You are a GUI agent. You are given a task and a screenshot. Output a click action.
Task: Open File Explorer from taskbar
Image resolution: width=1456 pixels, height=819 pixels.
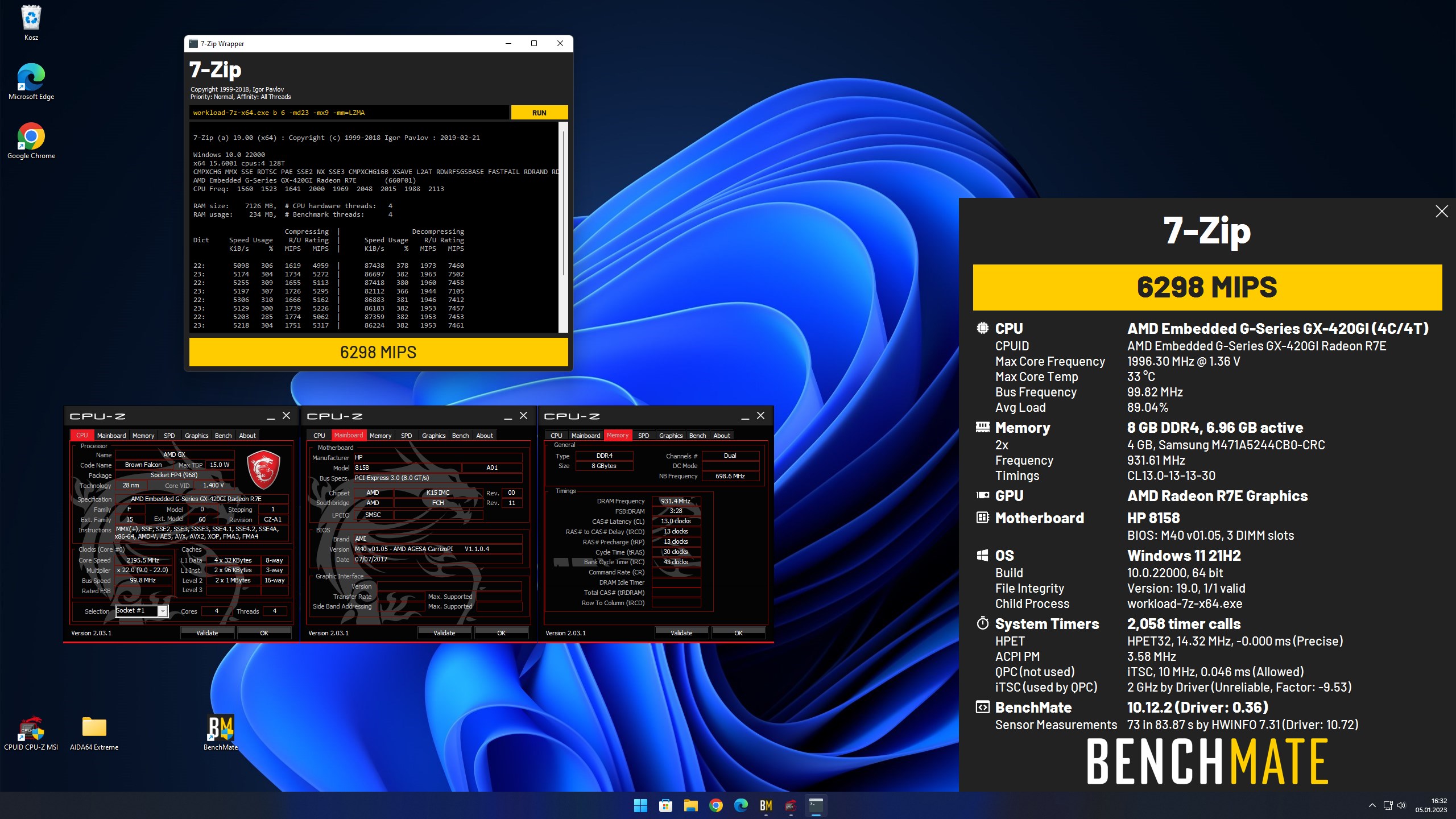[690, 805]
